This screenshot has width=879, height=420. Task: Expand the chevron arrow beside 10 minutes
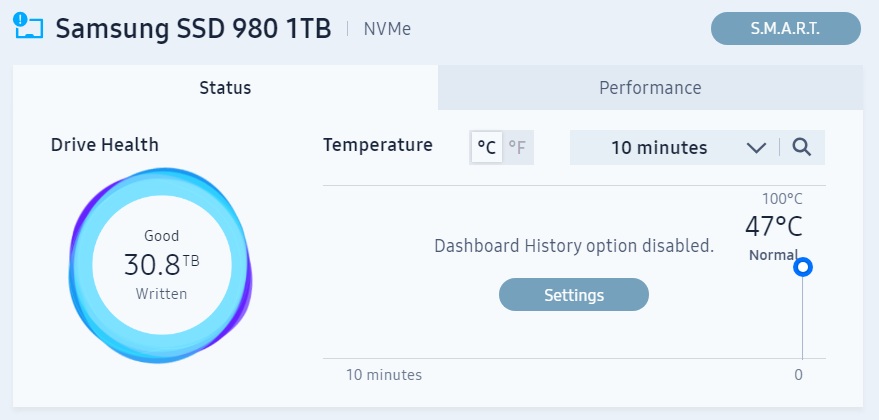click(x=756, y=148)
